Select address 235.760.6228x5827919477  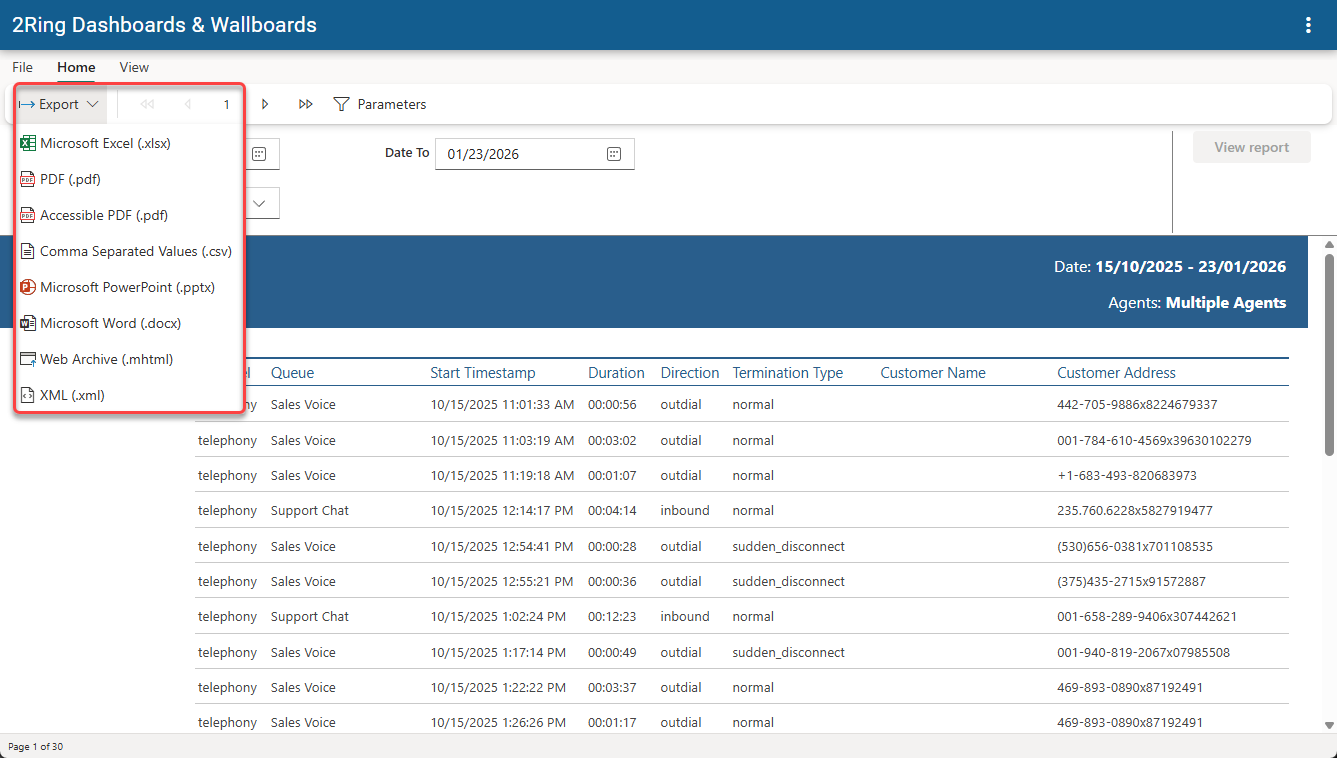(1135, 511)
